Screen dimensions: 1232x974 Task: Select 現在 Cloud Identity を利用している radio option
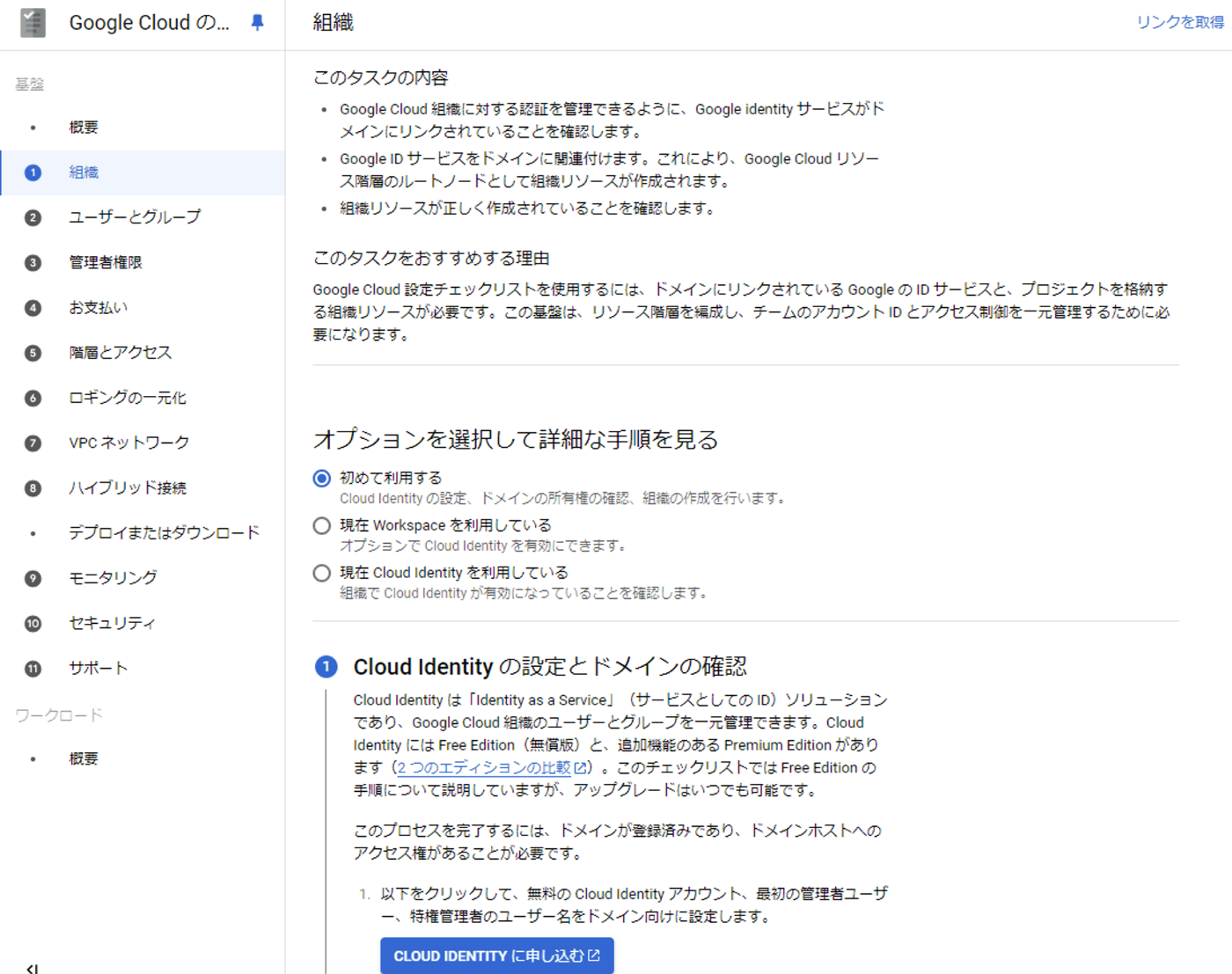(x=322, y=573)
